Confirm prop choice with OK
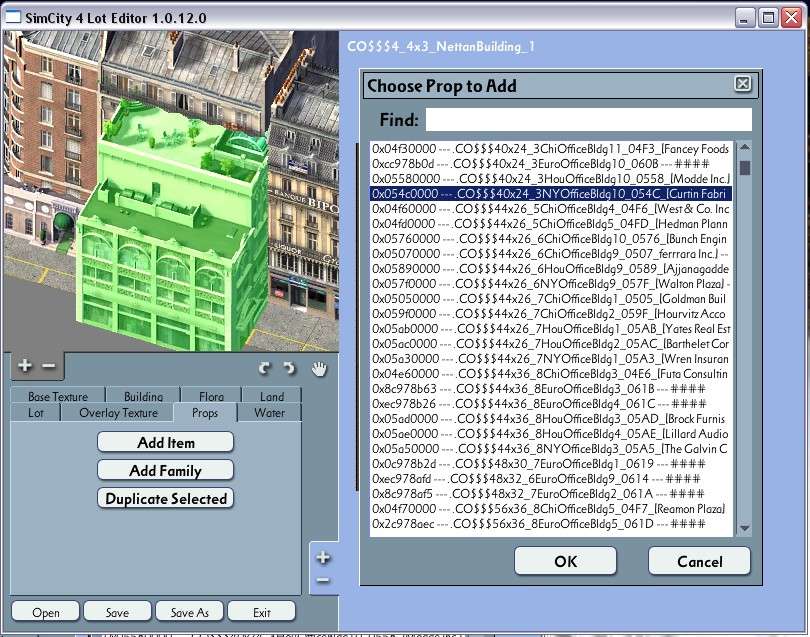This screenshot has width=810, height=637. tap(566, 561)
